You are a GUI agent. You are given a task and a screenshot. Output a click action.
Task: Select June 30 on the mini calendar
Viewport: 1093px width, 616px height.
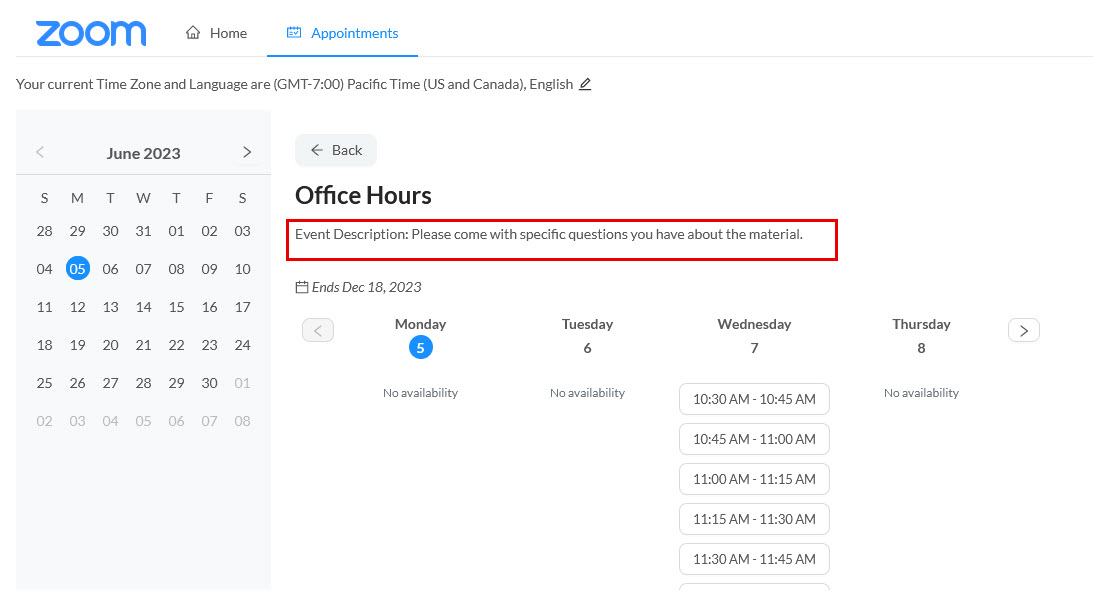(x=209, y=382)
